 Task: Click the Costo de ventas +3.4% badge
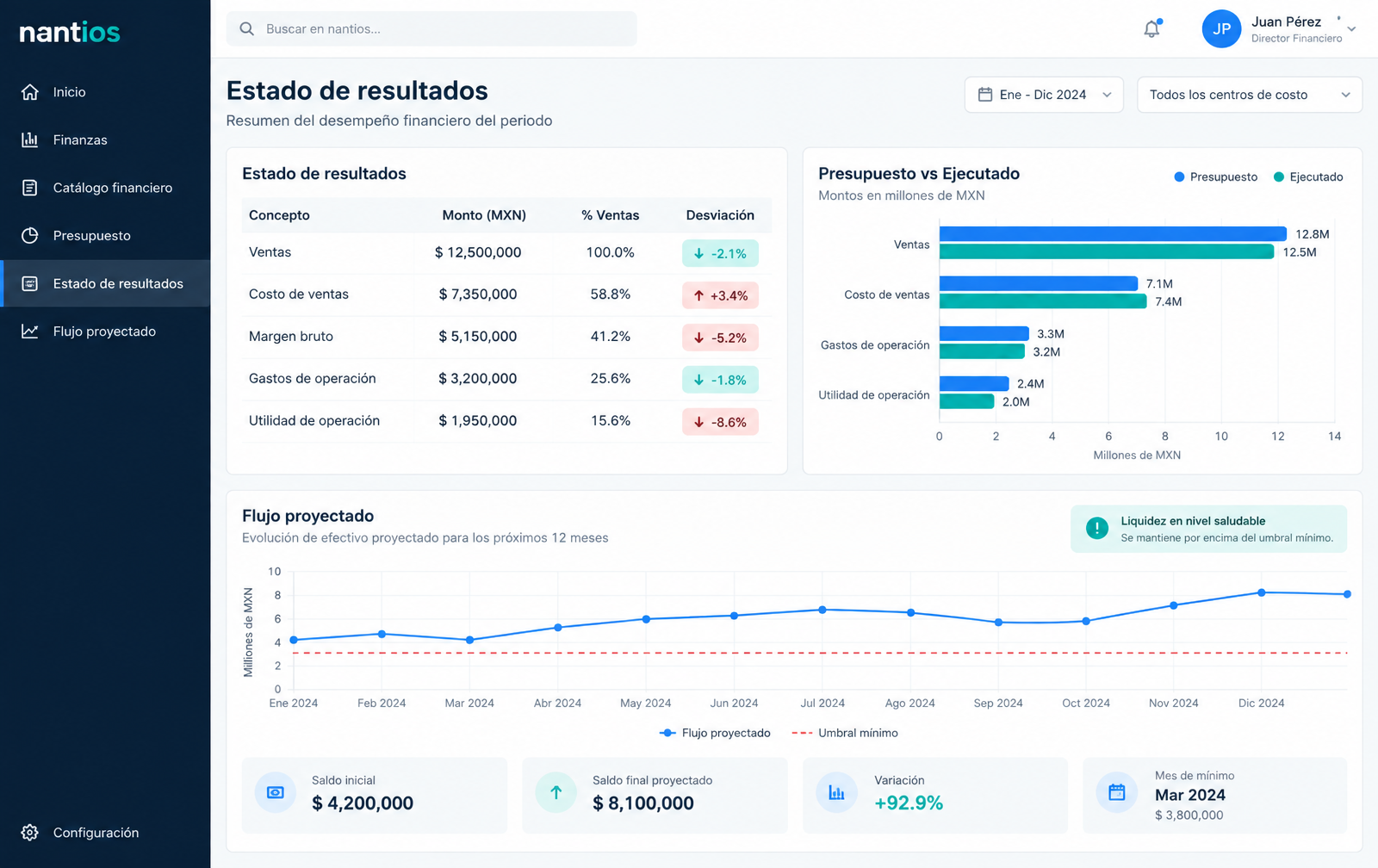pos(720,295)
